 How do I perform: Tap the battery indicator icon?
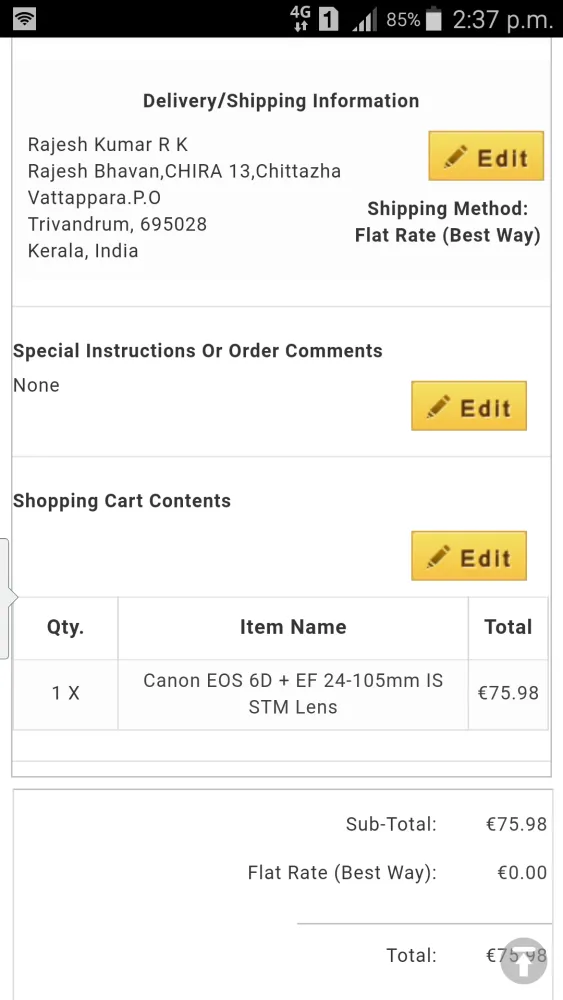(x=434, y=19)
